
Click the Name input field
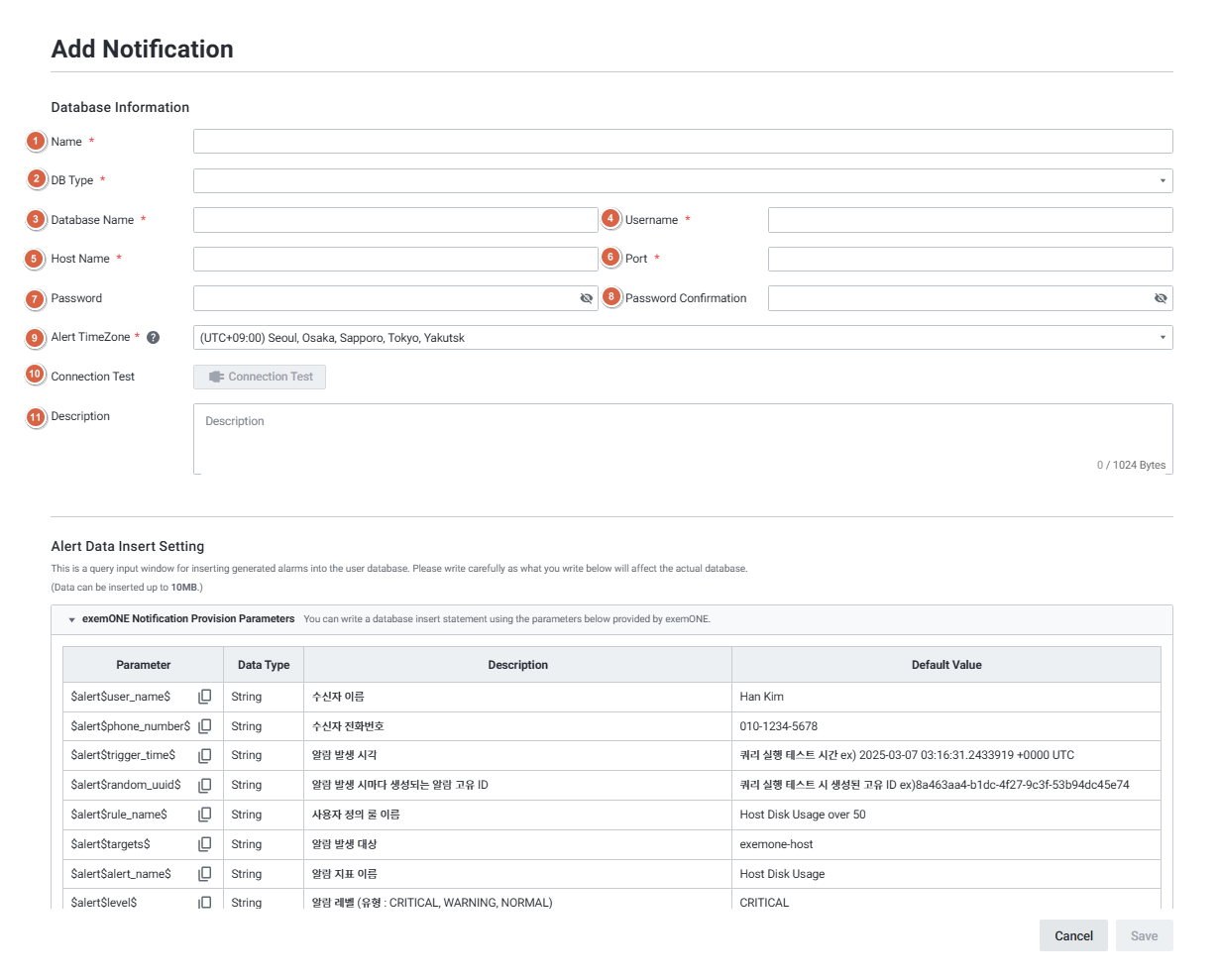682,142
